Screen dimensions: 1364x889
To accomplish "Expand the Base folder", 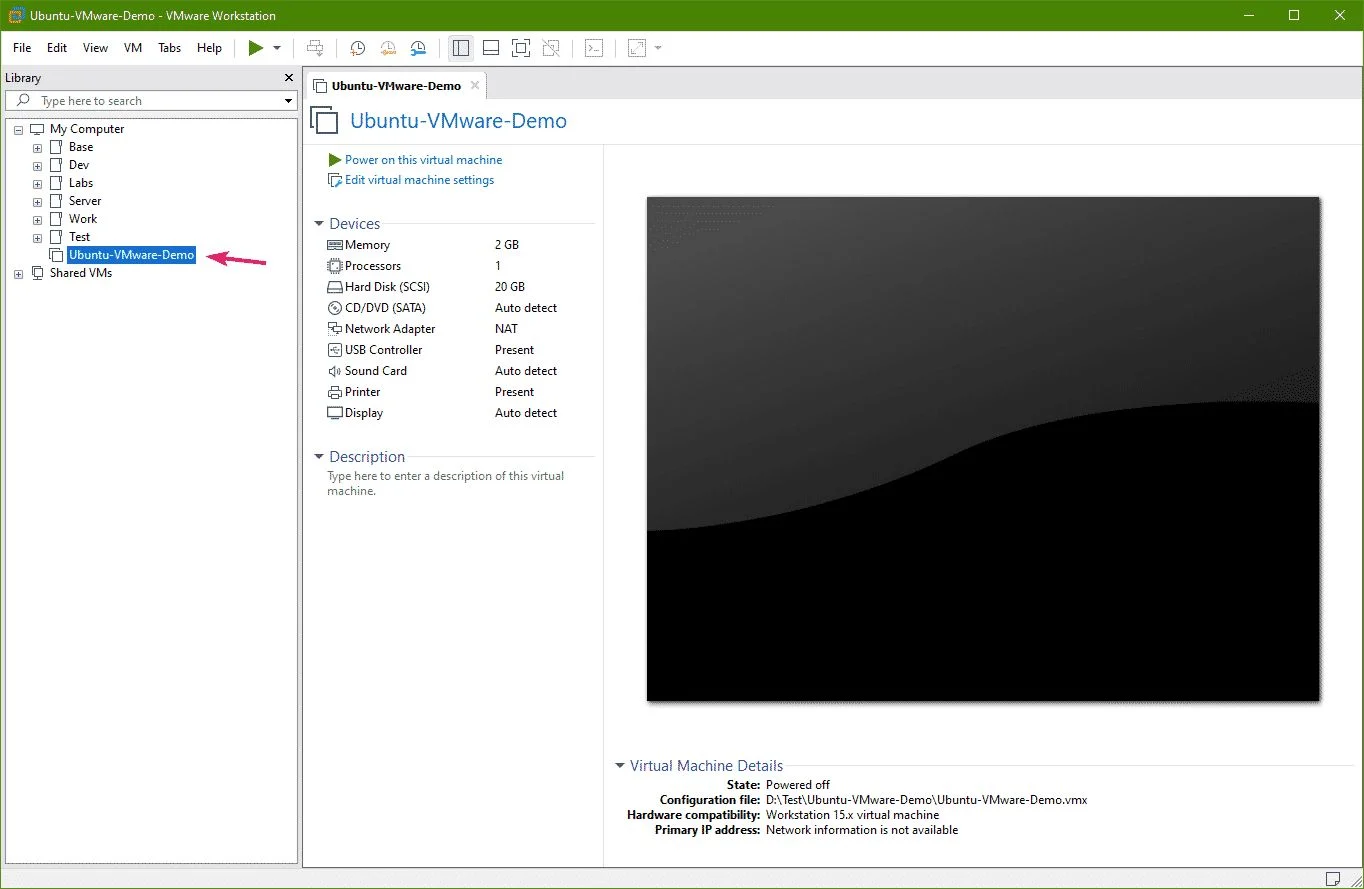I will click(38, 147).
